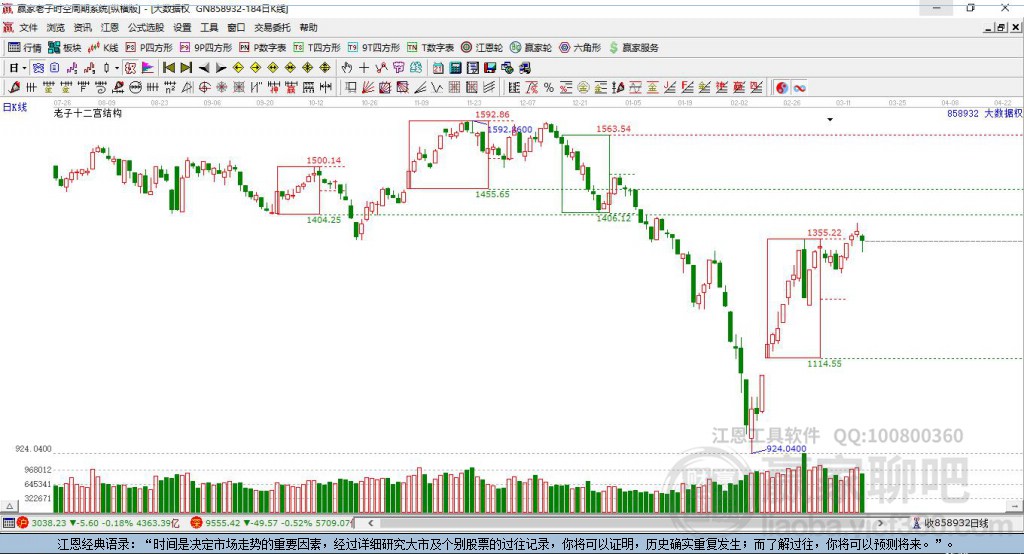Image resolution: width=1024 pixels, height=554 pixels.
Task: Open the 9P四方形 tool
Action: [x=206, y=48]
